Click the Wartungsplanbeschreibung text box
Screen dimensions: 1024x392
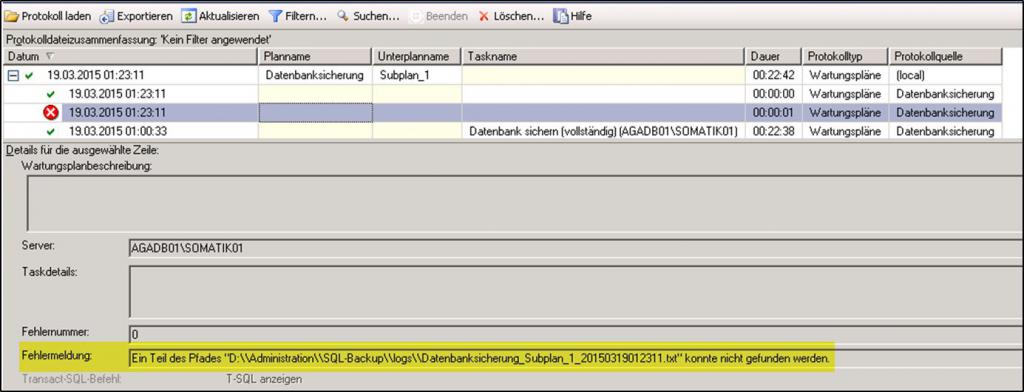(x=525, y=203)
